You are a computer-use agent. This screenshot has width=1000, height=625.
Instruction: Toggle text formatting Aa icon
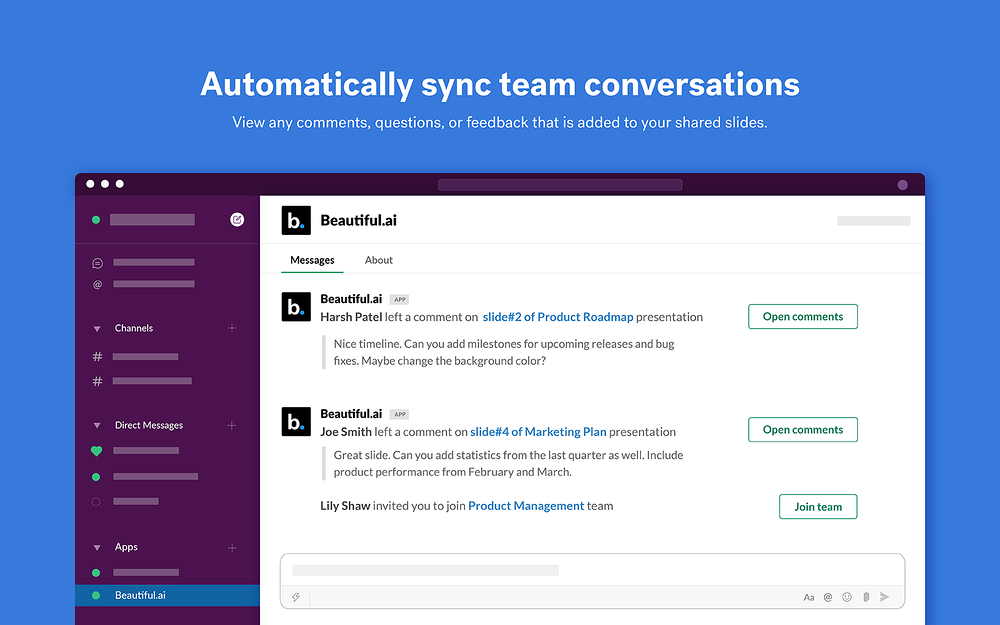[809, 597]
